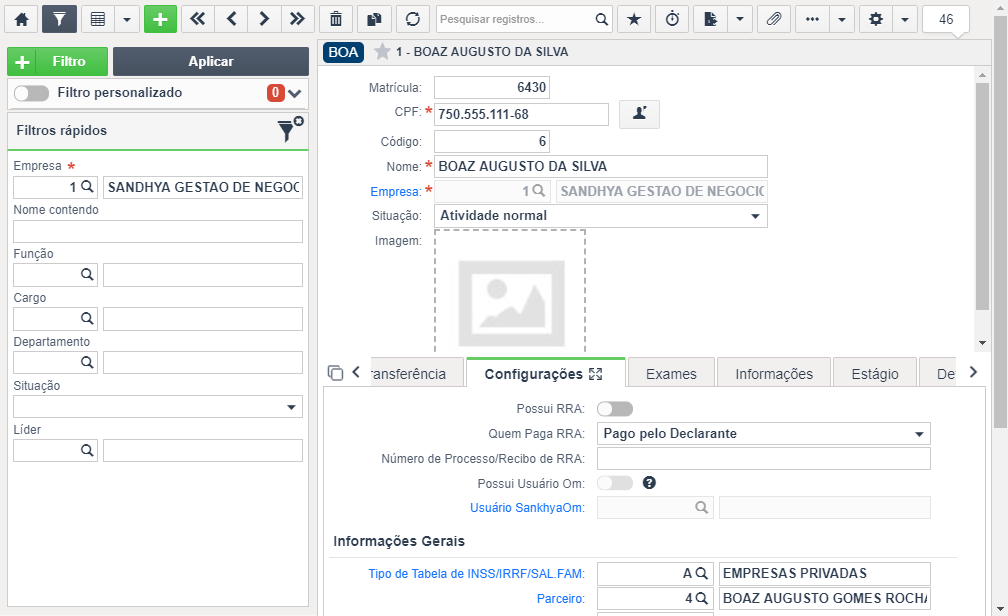This screenshot has height=616, width=1008.
Task: Switch to the Exames tab
Action: tap(671, 374)
